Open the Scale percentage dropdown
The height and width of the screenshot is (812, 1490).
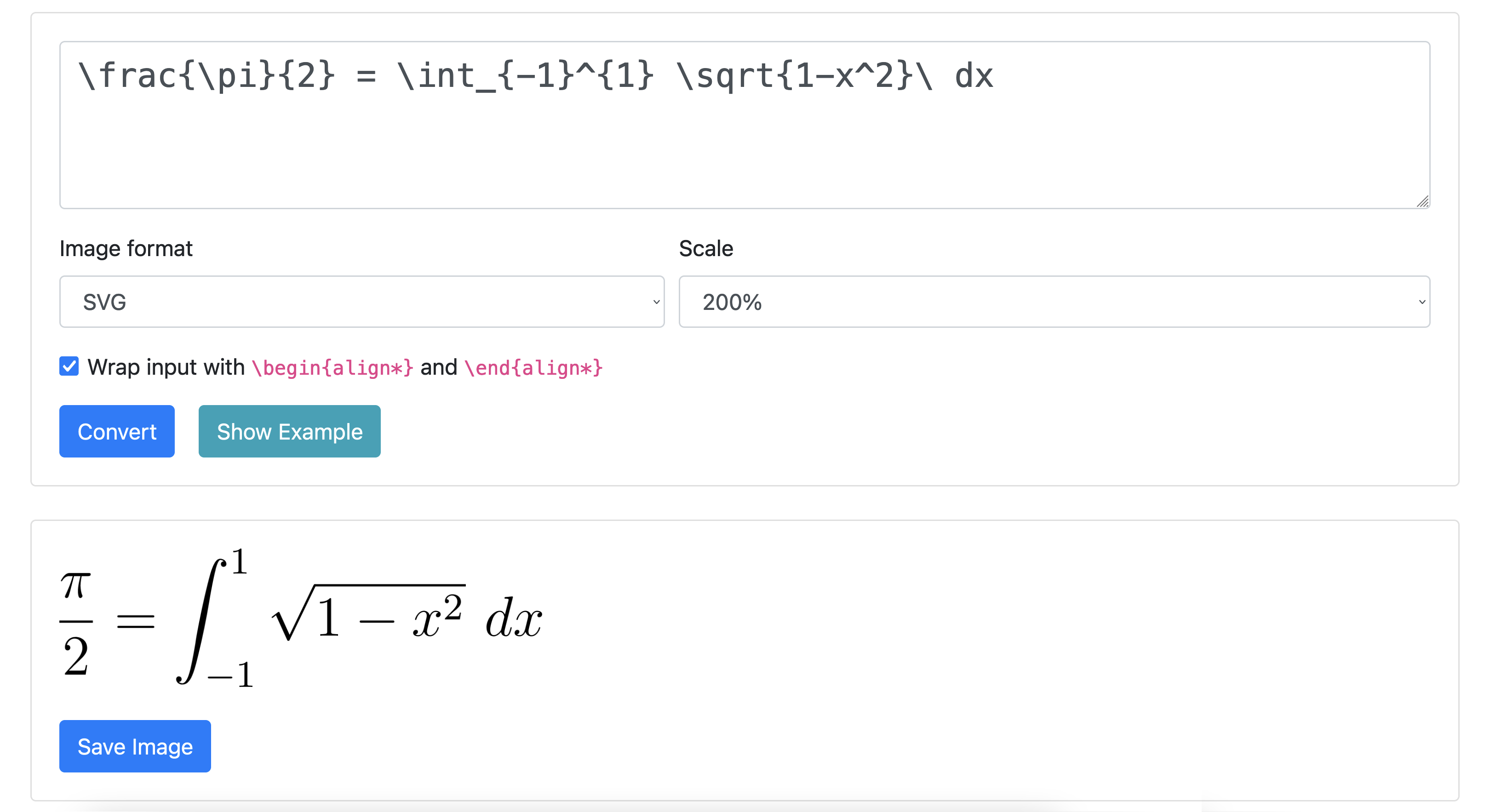click(1054, 301)
